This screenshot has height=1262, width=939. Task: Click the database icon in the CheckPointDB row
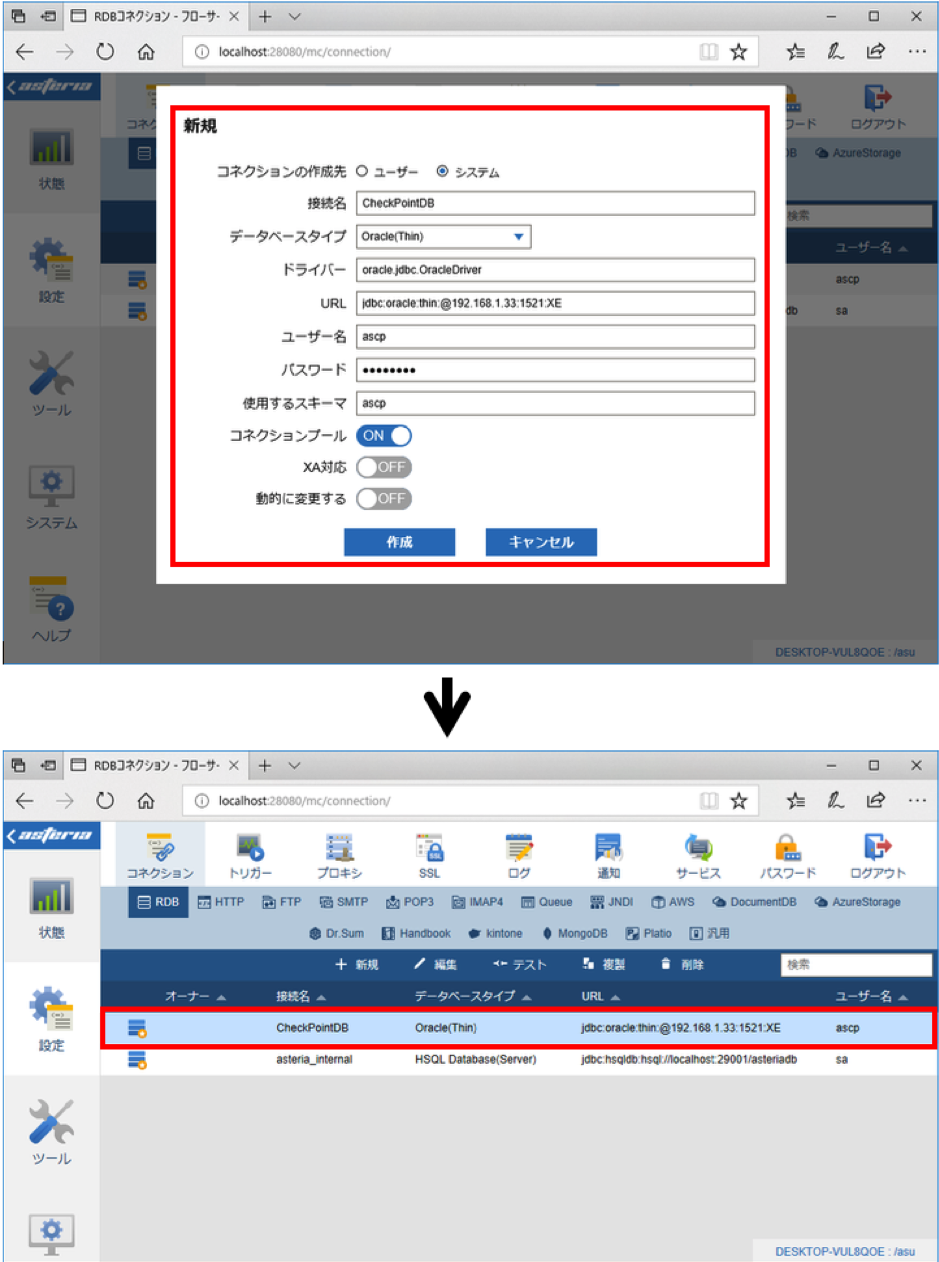point(137,1027)
